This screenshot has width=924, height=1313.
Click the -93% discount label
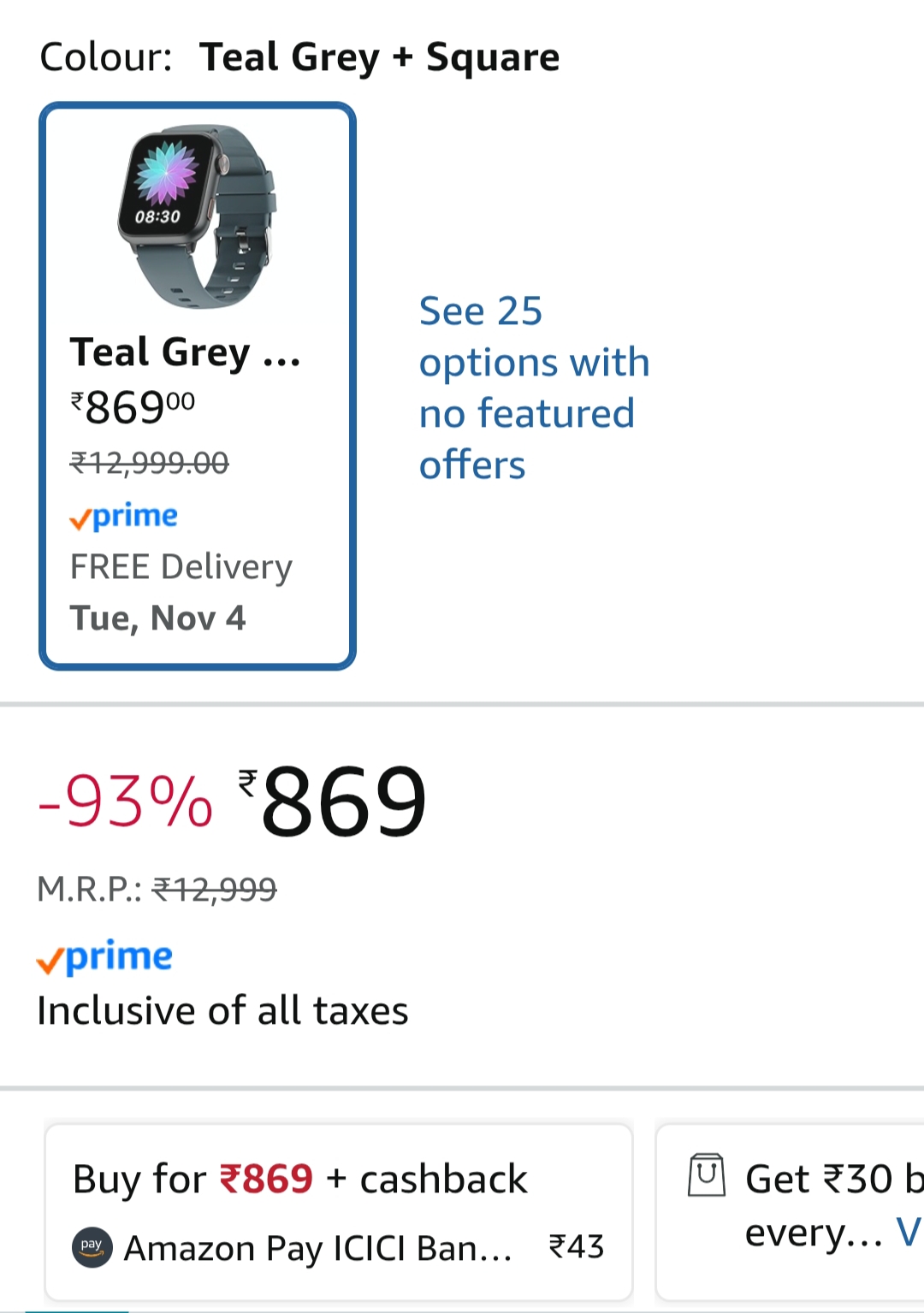pyautogui.click(x=126, y=801)
